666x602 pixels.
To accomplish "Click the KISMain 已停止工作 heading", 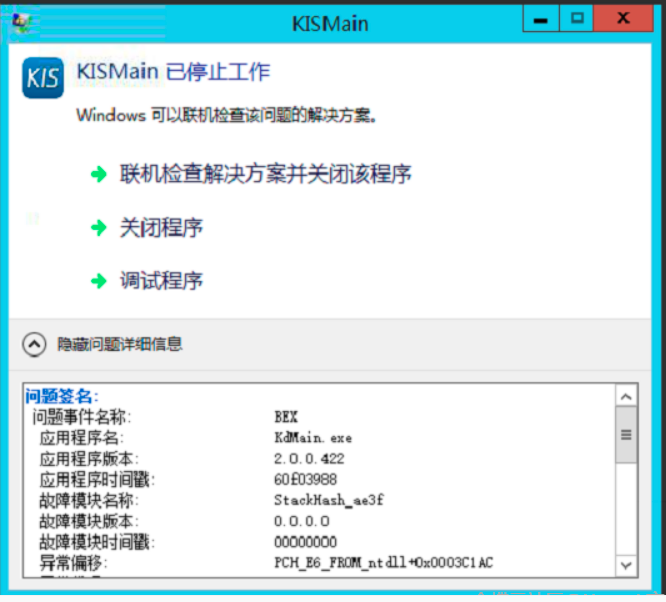I will 173,71.
